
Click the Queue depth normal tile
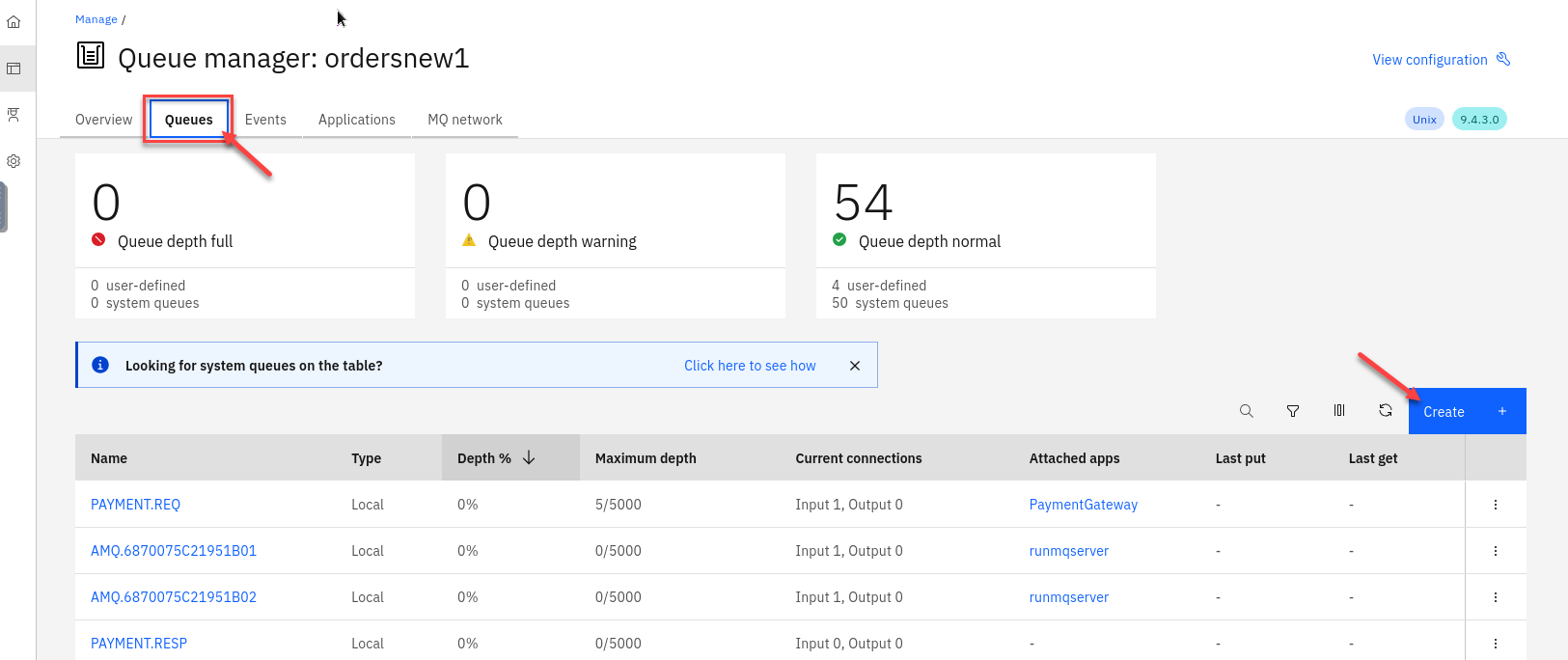[984, 235]
